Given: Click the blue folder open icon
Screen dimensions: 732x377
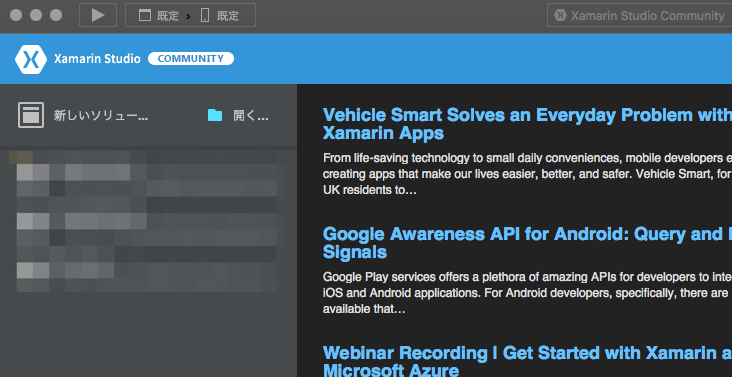Looking at the screenshot, I should pyautogui.click(x=215, y=115).
